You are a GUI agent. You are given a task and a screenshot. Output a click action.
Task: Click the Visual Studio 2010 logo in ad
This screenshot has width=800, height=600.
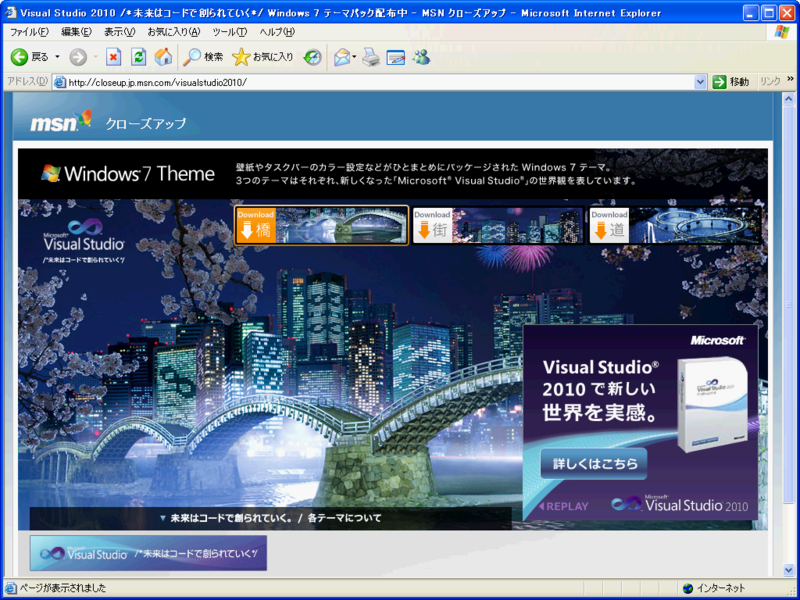[680, 504]
